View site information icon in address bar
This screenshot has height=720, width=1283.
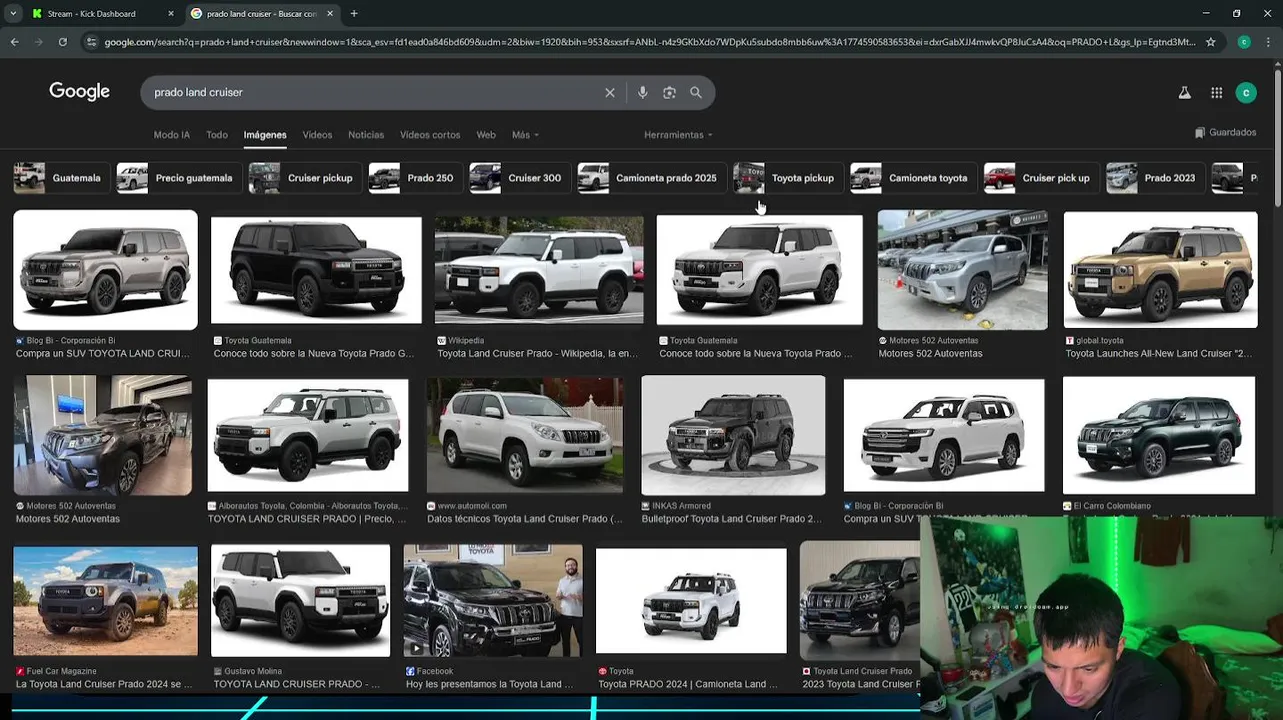91,42
